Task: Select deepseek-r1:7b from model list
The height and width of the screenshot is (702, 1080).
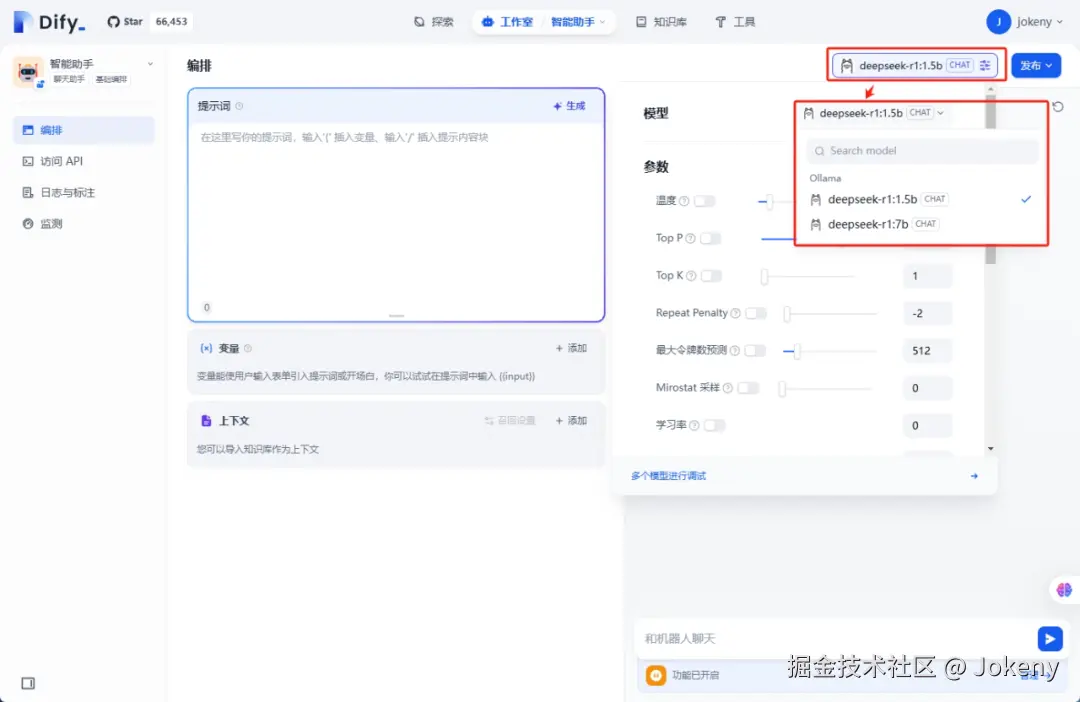Action: 922,224
